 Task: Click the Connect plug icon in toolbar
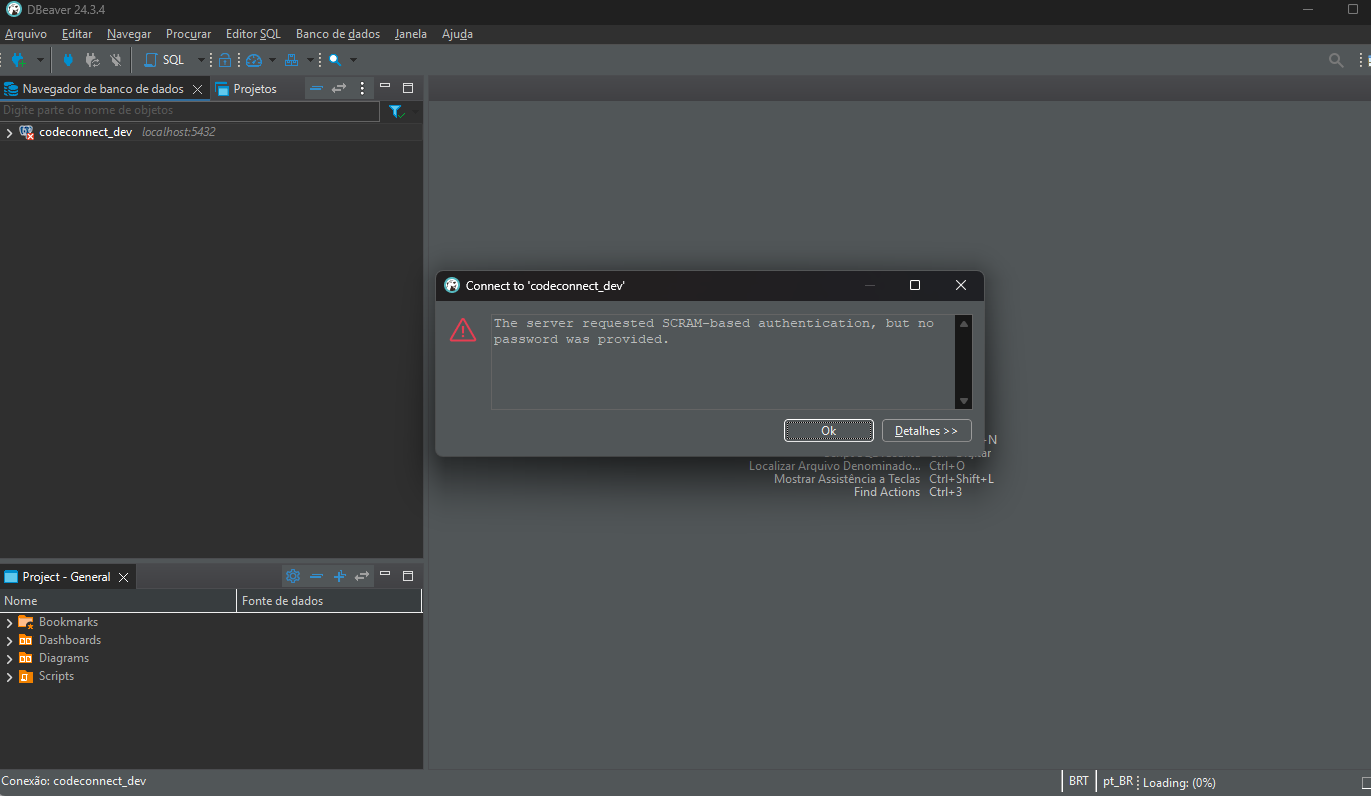coord(68,60)
